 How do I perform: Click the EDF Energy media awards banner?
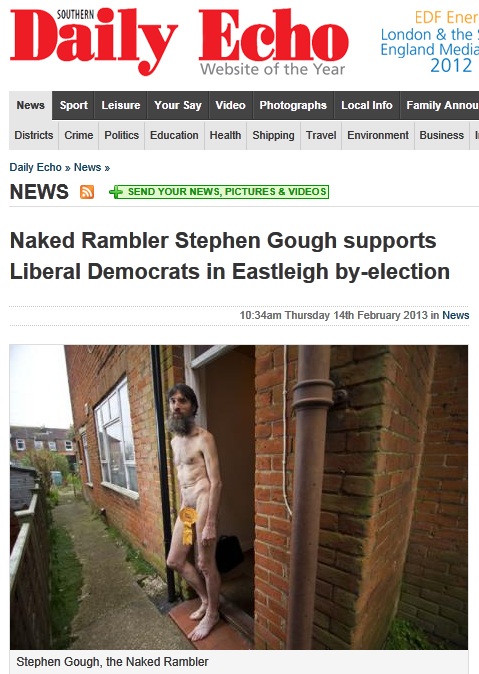coord(430,42)
